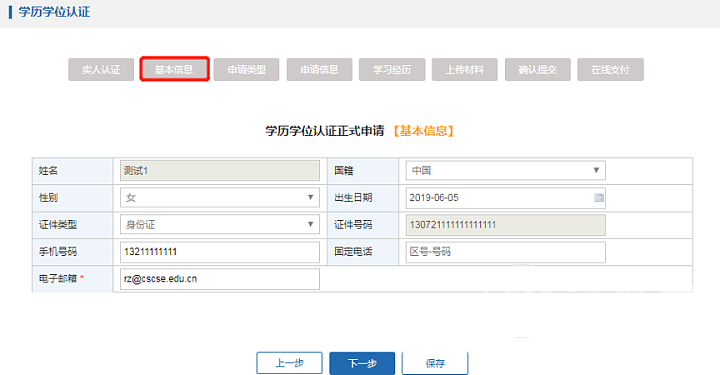
Task: Click the orange 【基本信息】 heading text
Action: tap(423, 131)
